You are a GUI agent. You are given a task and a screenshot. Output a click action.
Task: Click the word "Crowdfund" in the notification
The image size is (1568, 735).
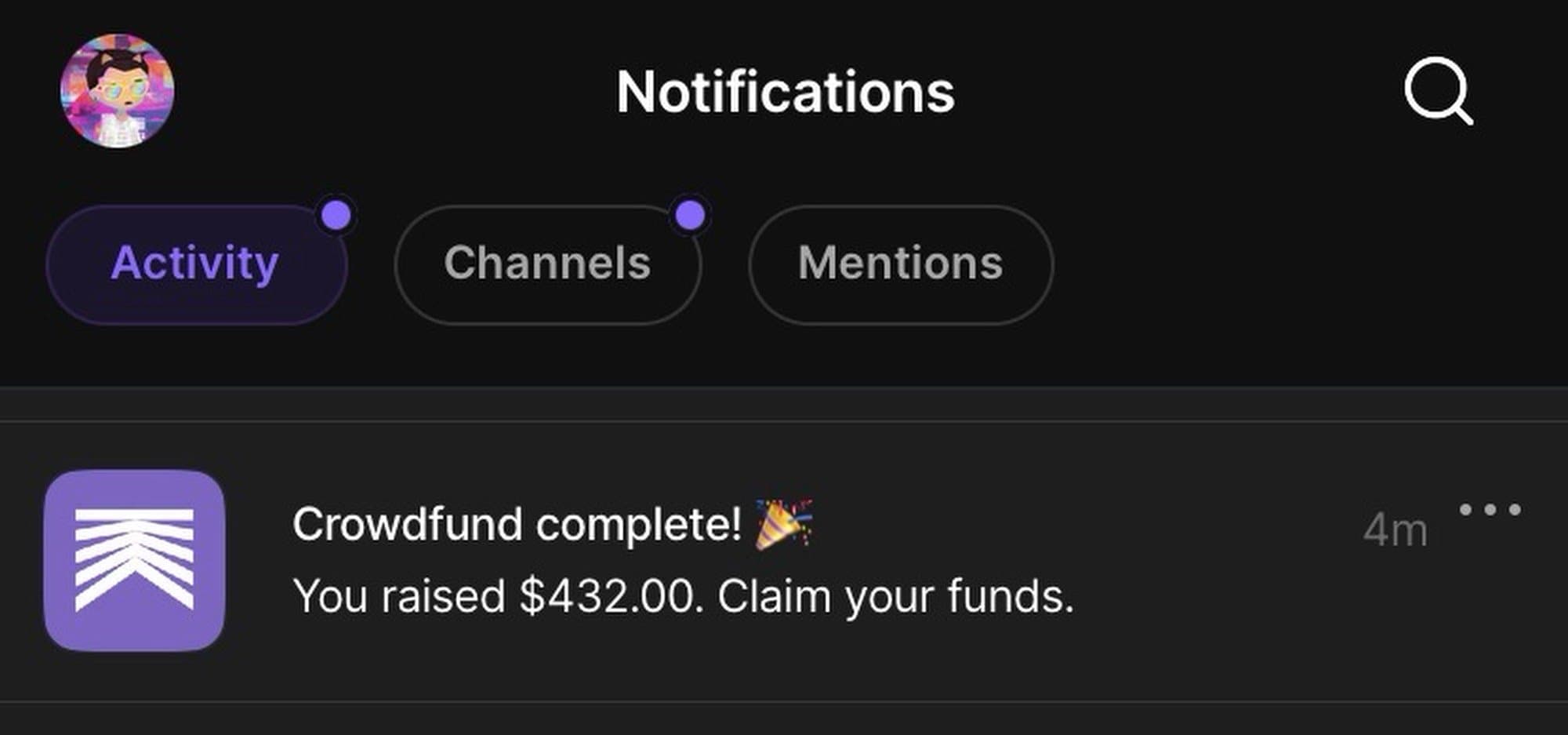click(x=407, y=523)
